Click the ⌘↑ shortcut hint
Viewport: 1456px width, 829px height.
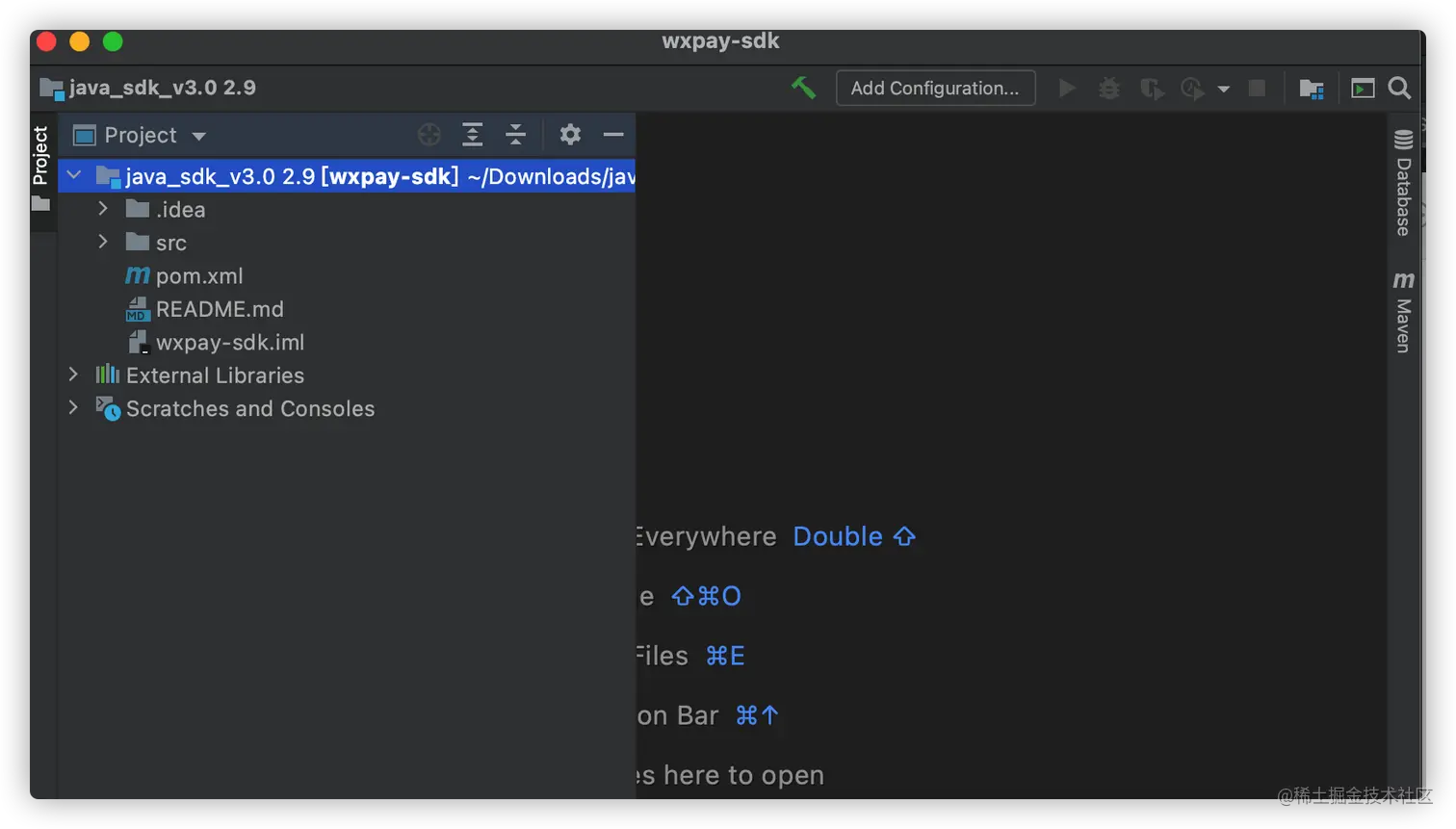tap(757, 715)
